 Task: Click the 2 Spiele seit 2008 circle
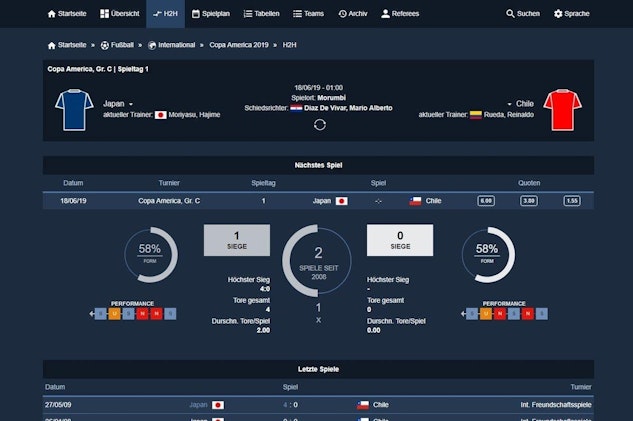(x=317, y=261)
